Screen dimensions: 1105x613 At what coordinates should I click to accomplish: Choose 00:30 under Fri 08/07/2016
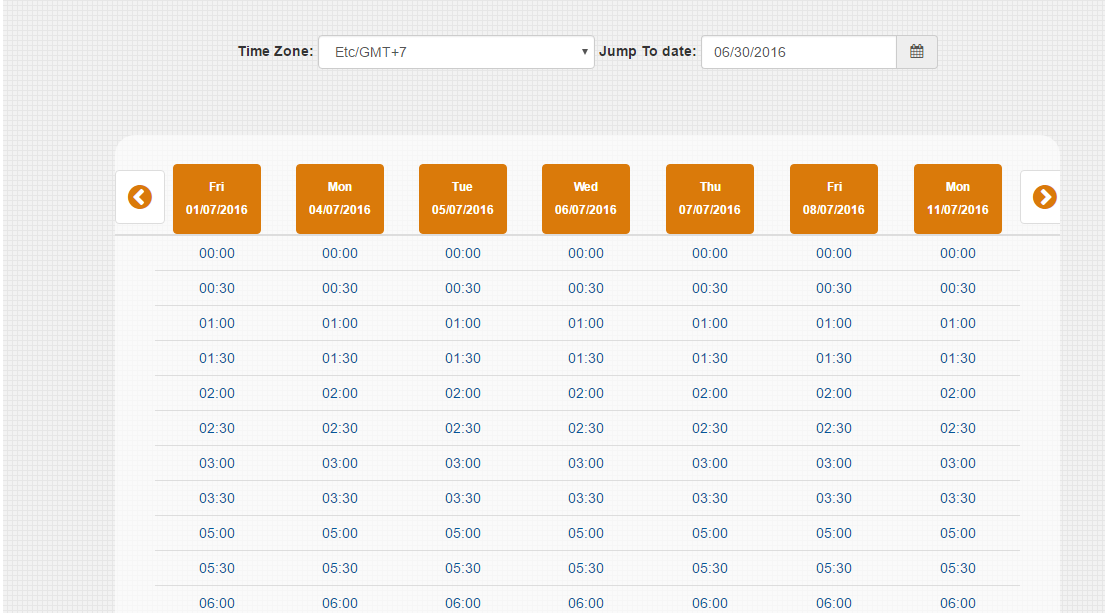coord(834,288)
